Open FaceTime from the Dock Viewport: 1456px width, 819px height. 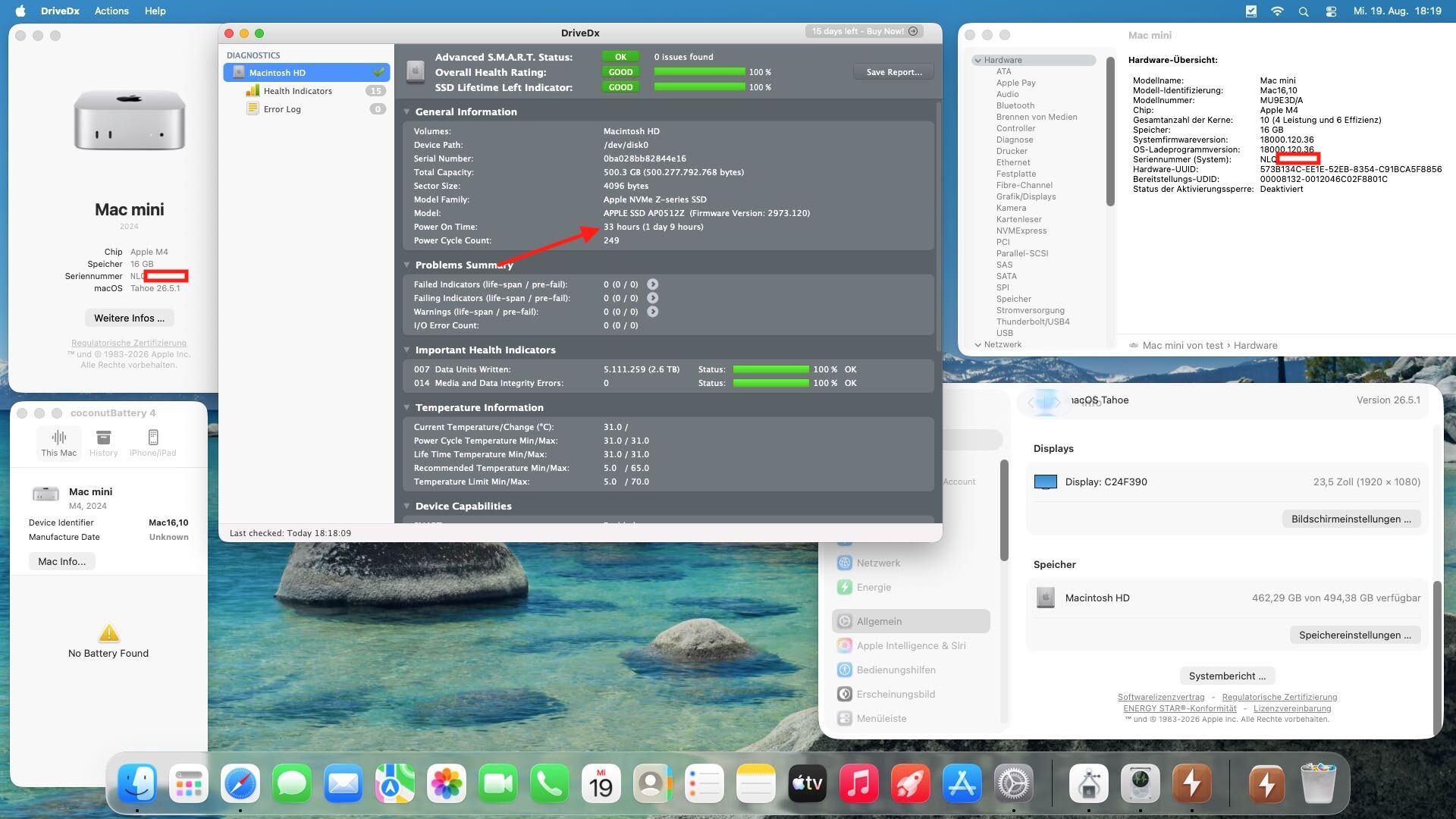498,783
